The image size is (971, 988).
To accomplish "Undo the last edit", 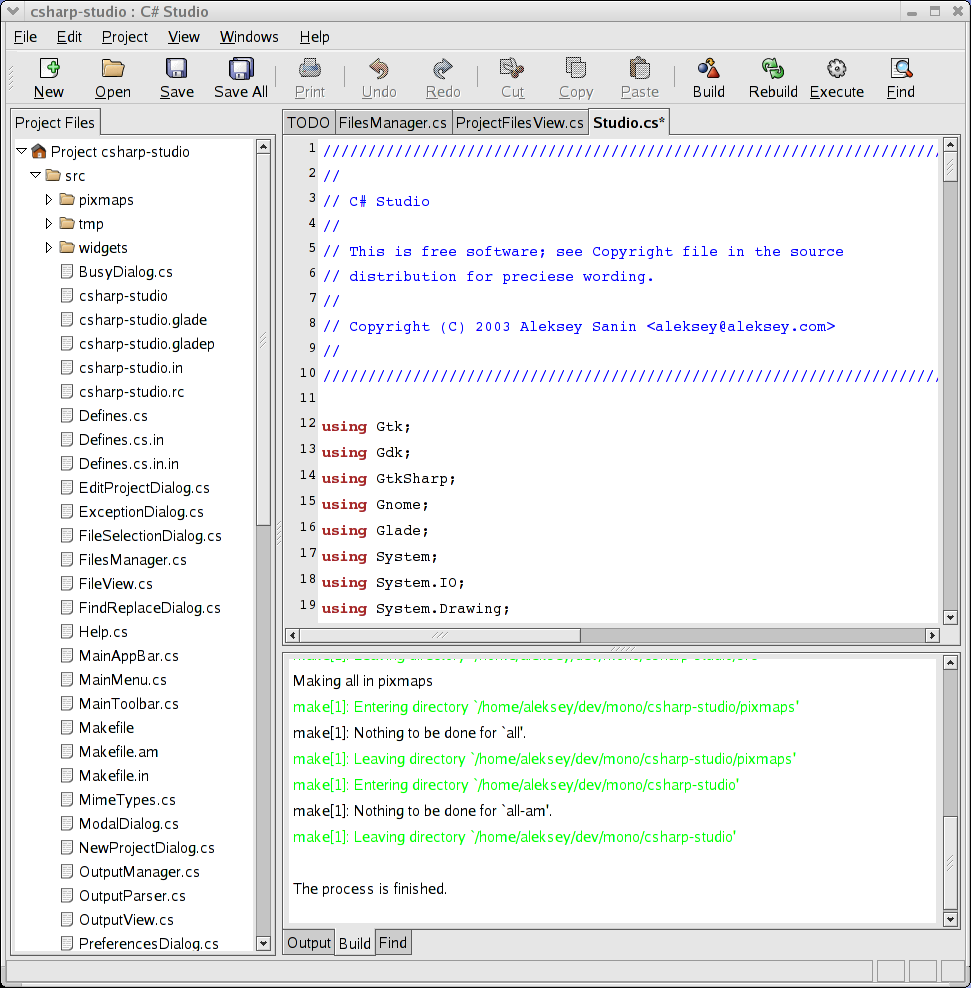I will tap(378, 78).
